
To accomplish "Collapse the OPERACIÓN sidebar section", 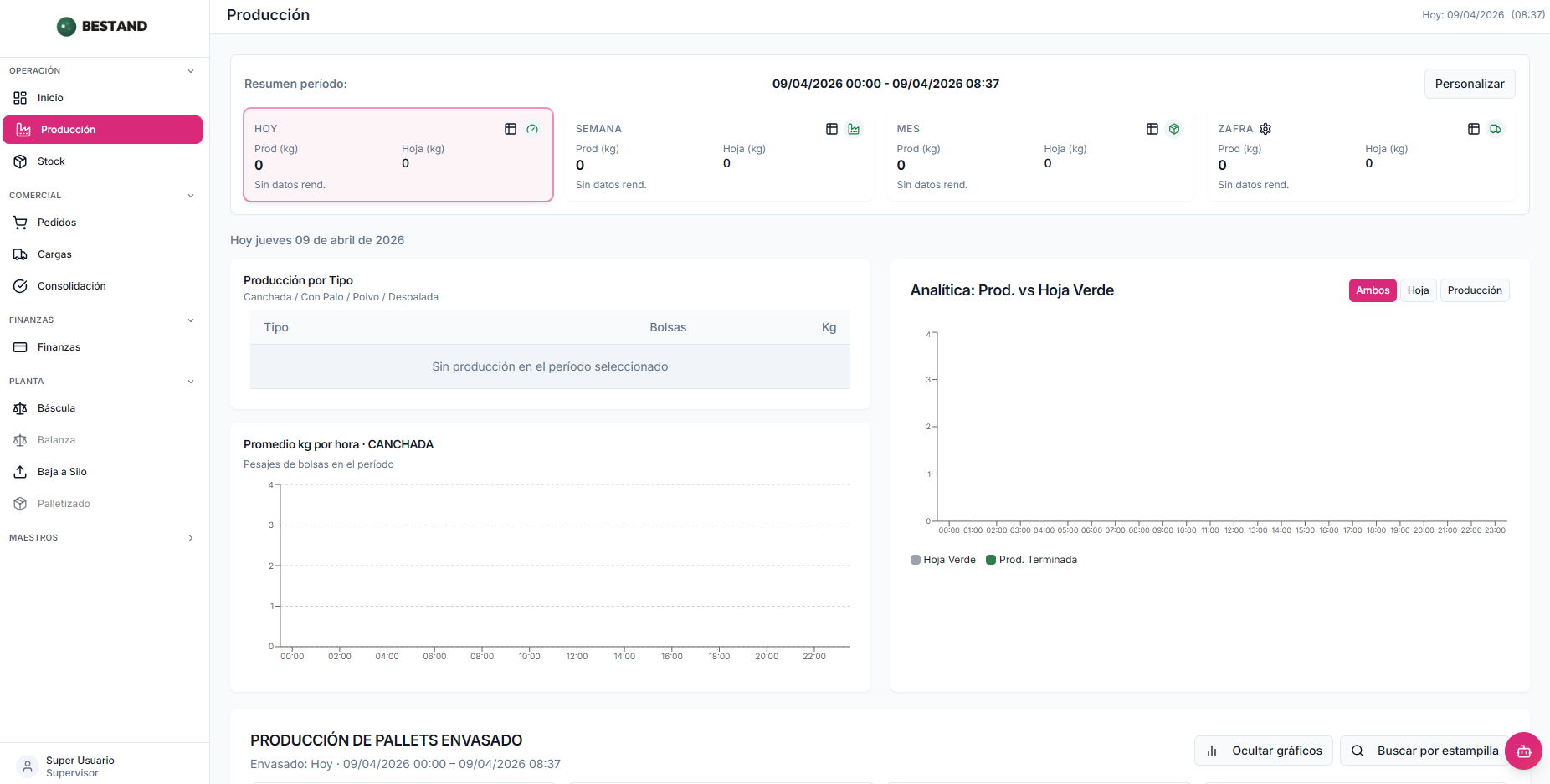I will 191,71.
